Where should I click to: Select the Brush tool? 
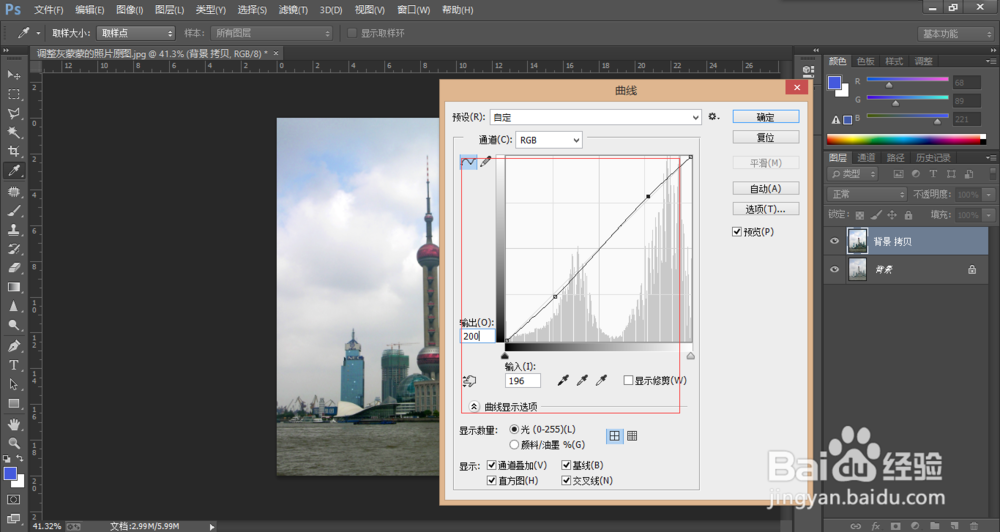(x=13, y=211)
